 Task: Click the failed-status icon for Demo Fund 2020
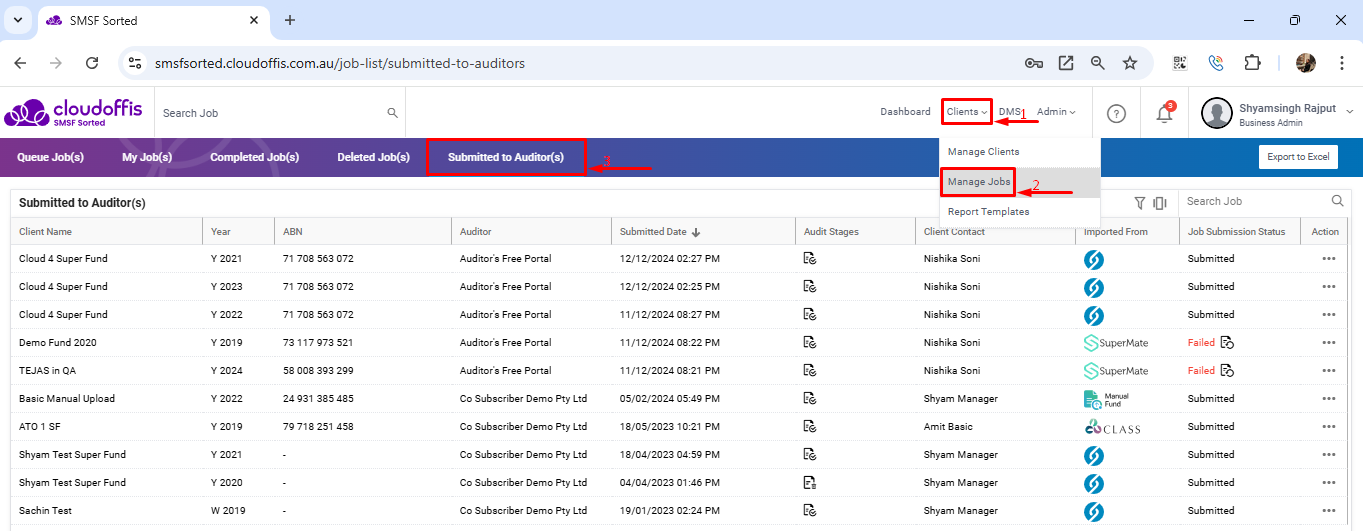click(1227, 342)
